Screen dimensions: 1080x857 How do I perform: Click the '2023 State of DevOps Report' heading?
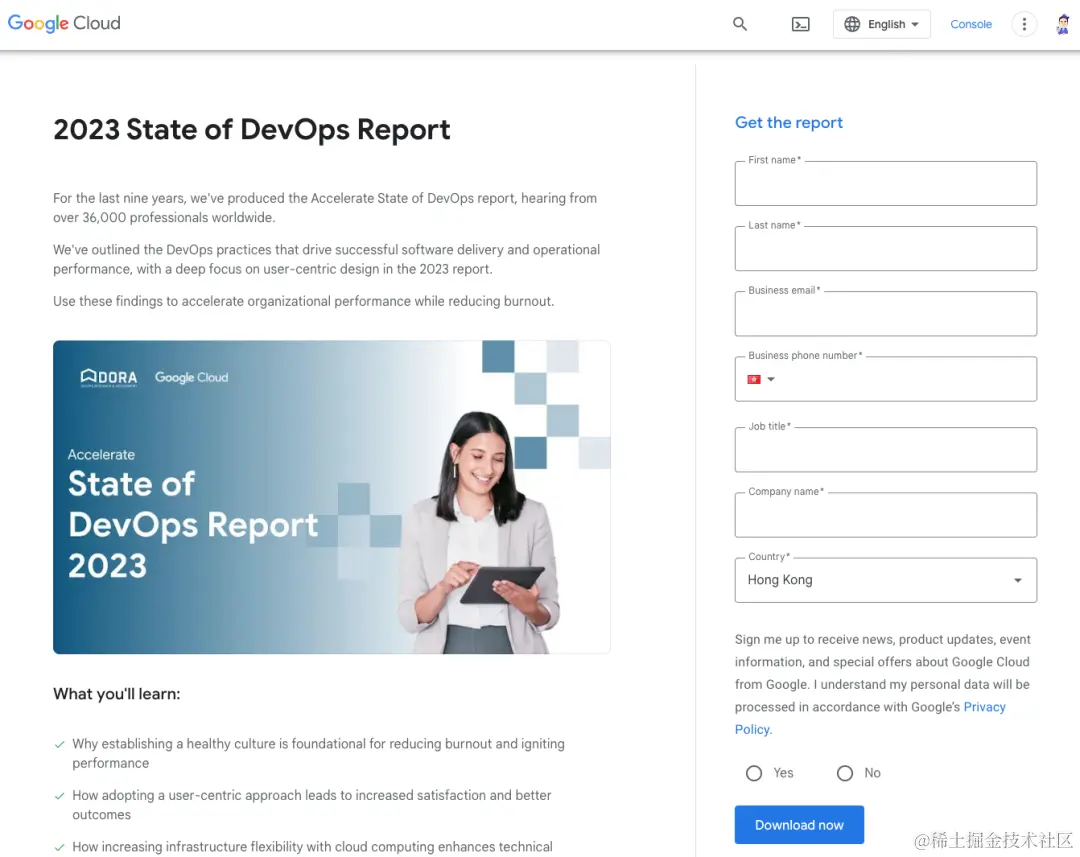(251, 130)
